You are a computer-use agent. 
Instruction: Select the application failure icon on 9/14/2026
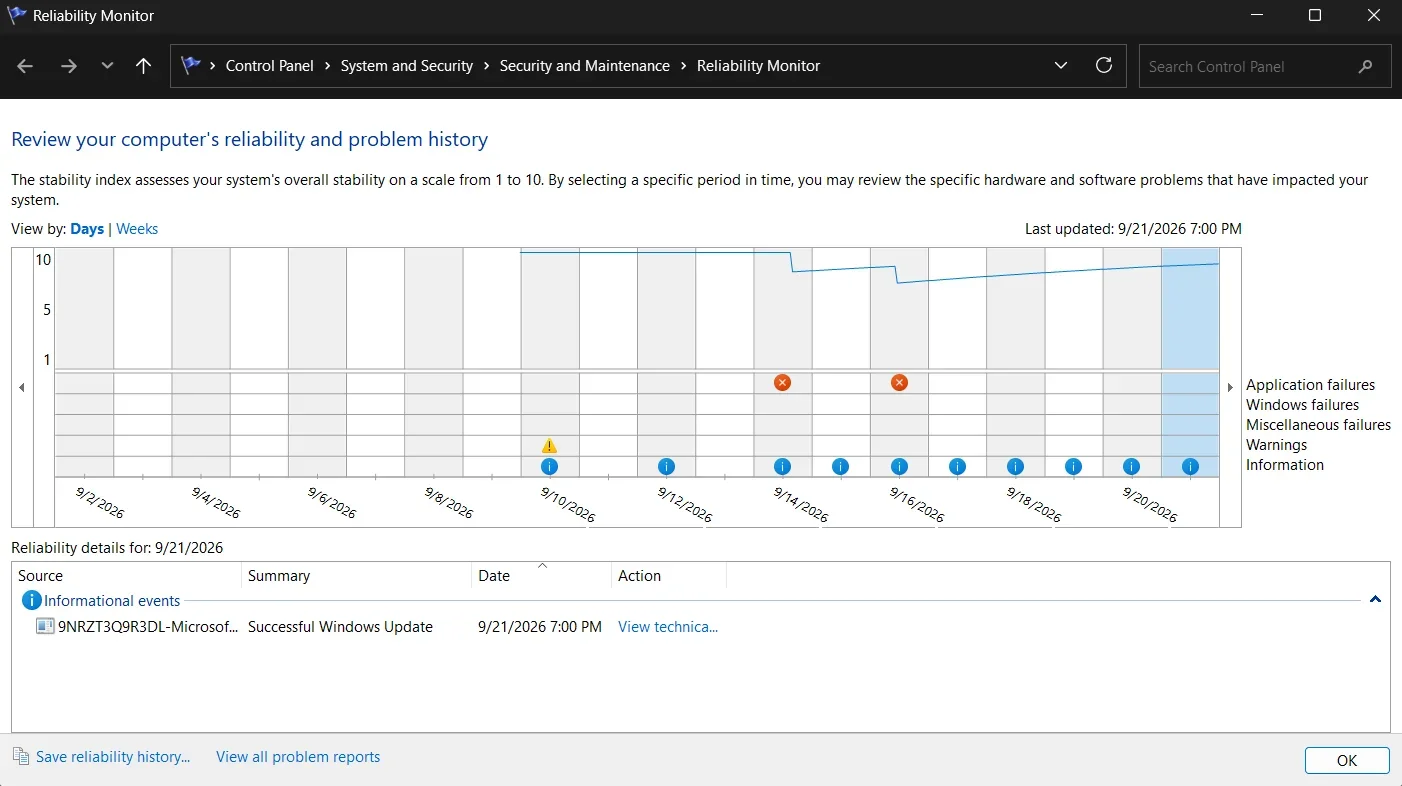pyautogui.click(x=783, y=382)
